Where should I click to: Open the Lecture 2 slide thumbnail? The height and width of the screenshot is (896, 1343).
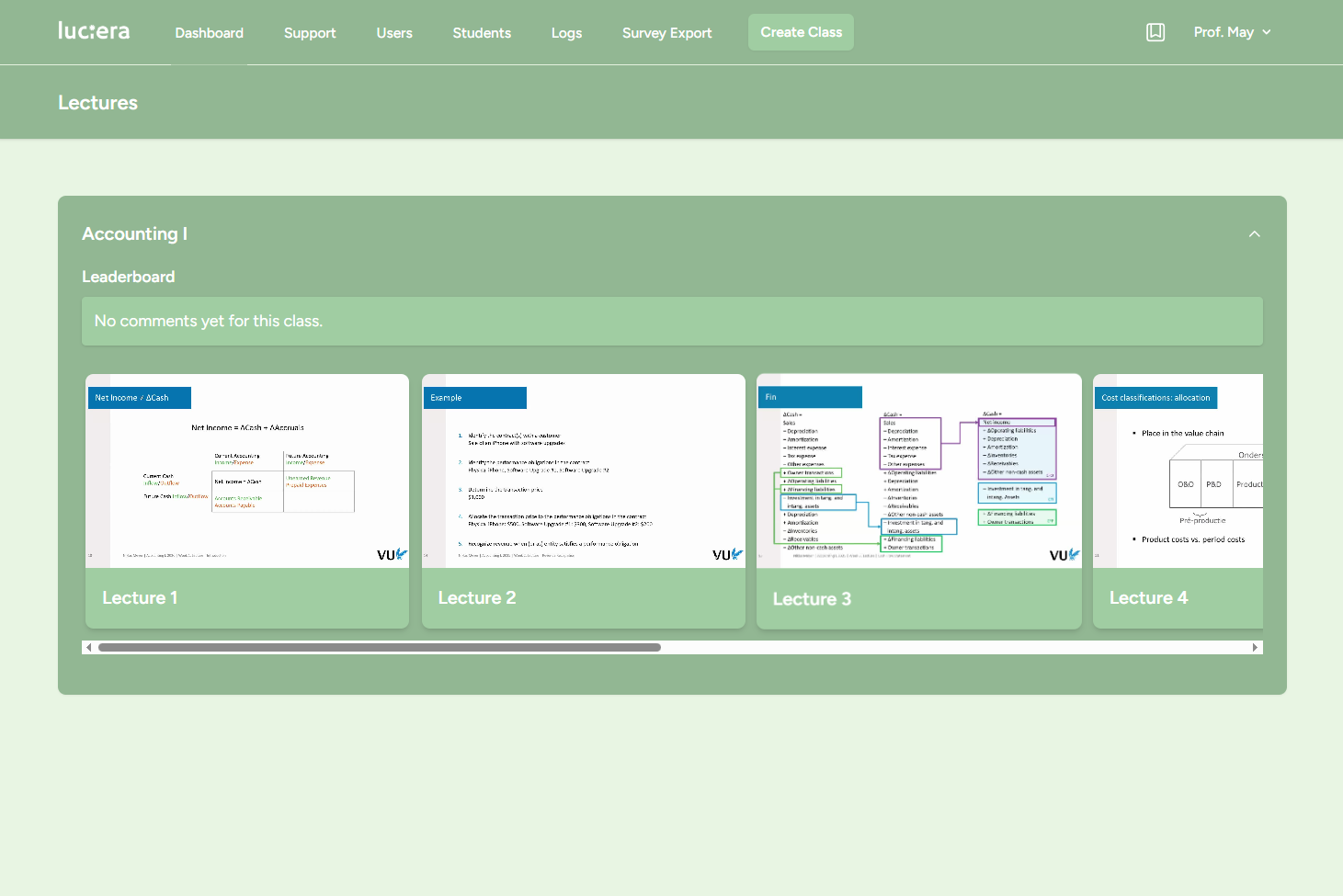click(584, 471)
